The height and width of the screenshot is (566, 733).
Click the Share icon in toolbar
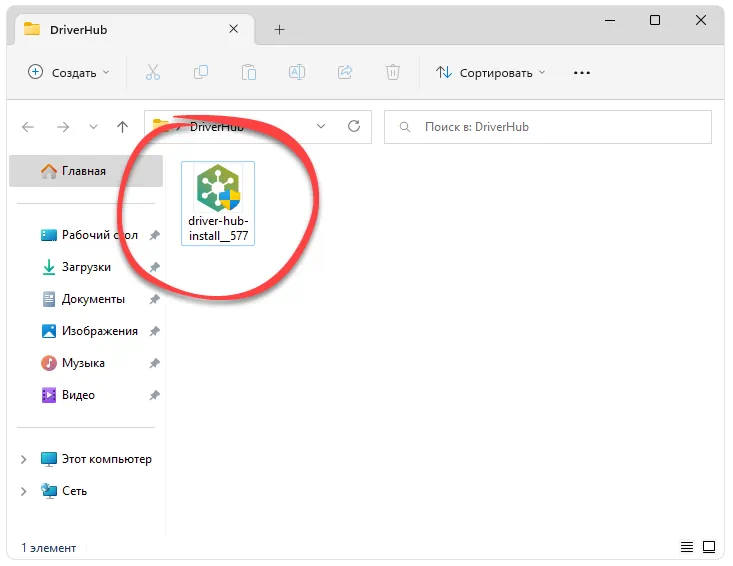[x=345, y=72]
